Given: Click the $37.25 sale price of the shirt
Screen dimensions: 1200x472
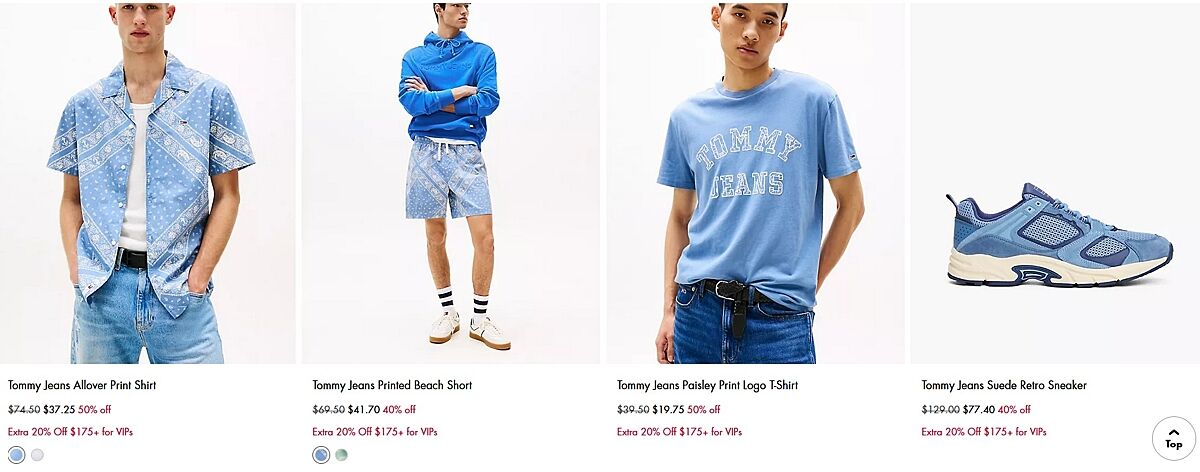Looking at the screenshot, I should pyautogui.click(x=59, y=409).
